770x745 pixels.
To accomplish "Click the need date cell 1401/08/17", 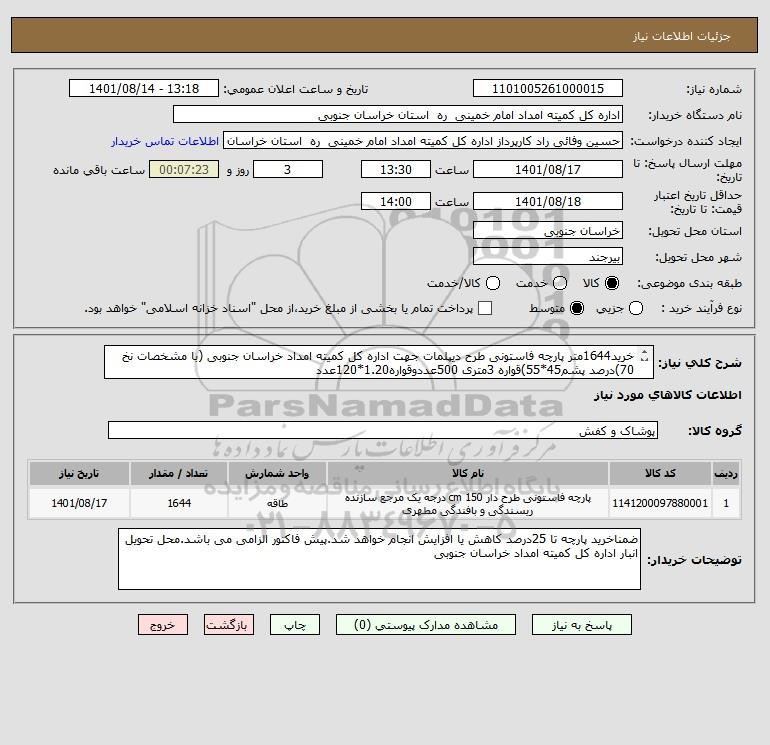I will 79,503.
